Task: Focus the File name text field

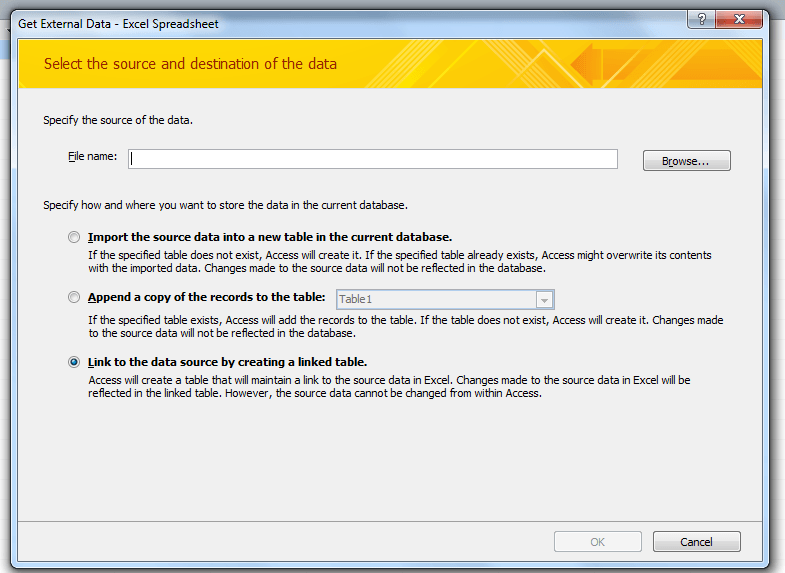Action: (372, 158)
